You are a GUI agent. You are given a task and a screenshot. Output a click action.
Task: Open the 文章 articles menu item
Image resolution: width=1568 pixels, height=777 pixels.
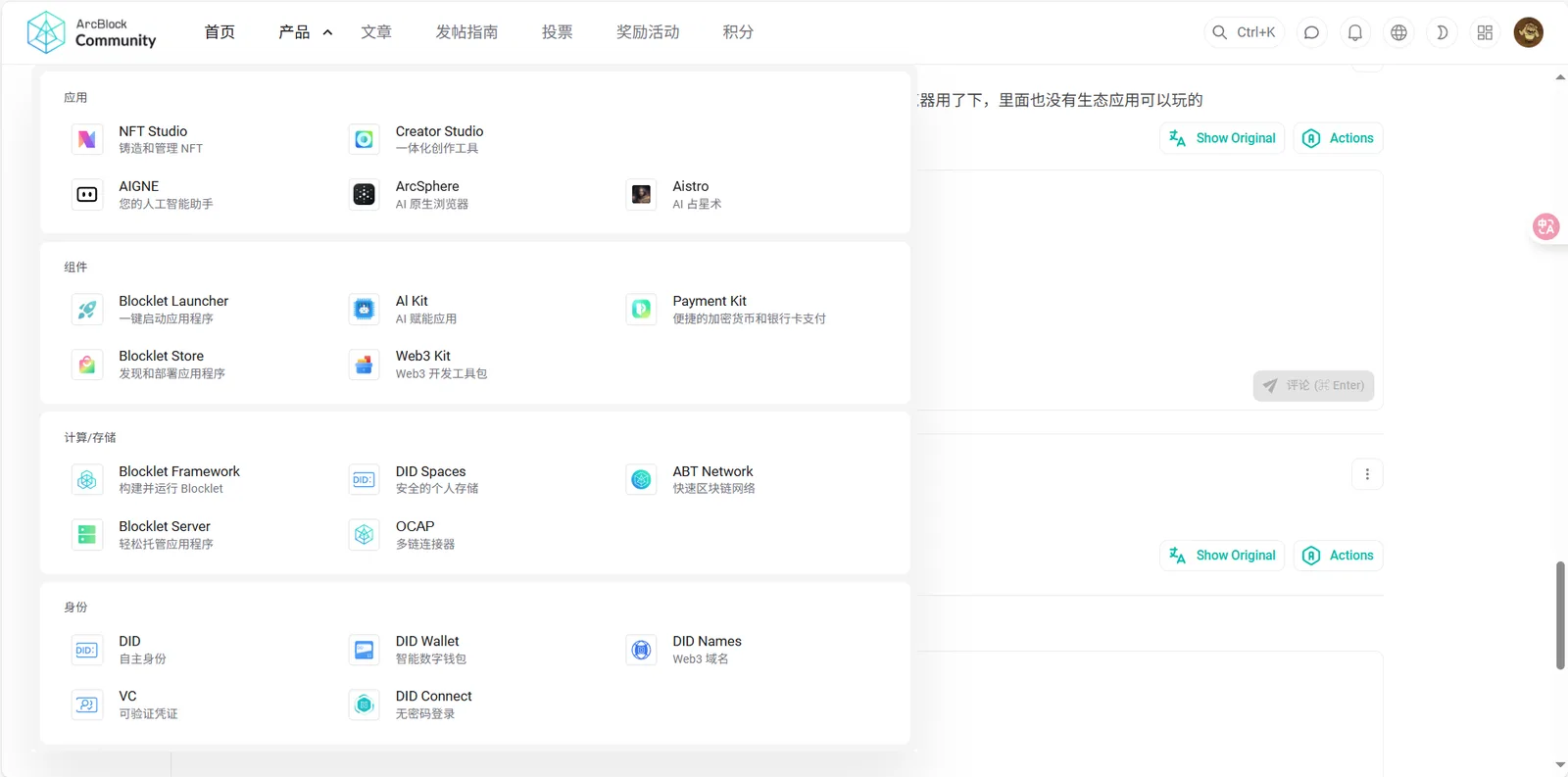click(x=376, y=32)
